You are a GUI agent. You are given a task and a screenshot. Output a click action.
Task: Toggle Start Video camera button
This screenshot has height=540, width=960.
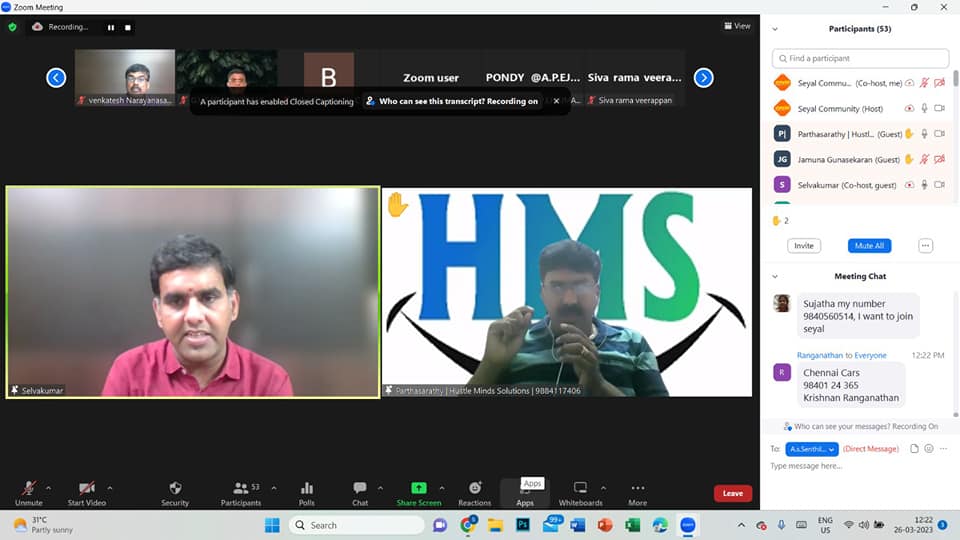pyautogui.click(x=87, y=489)
